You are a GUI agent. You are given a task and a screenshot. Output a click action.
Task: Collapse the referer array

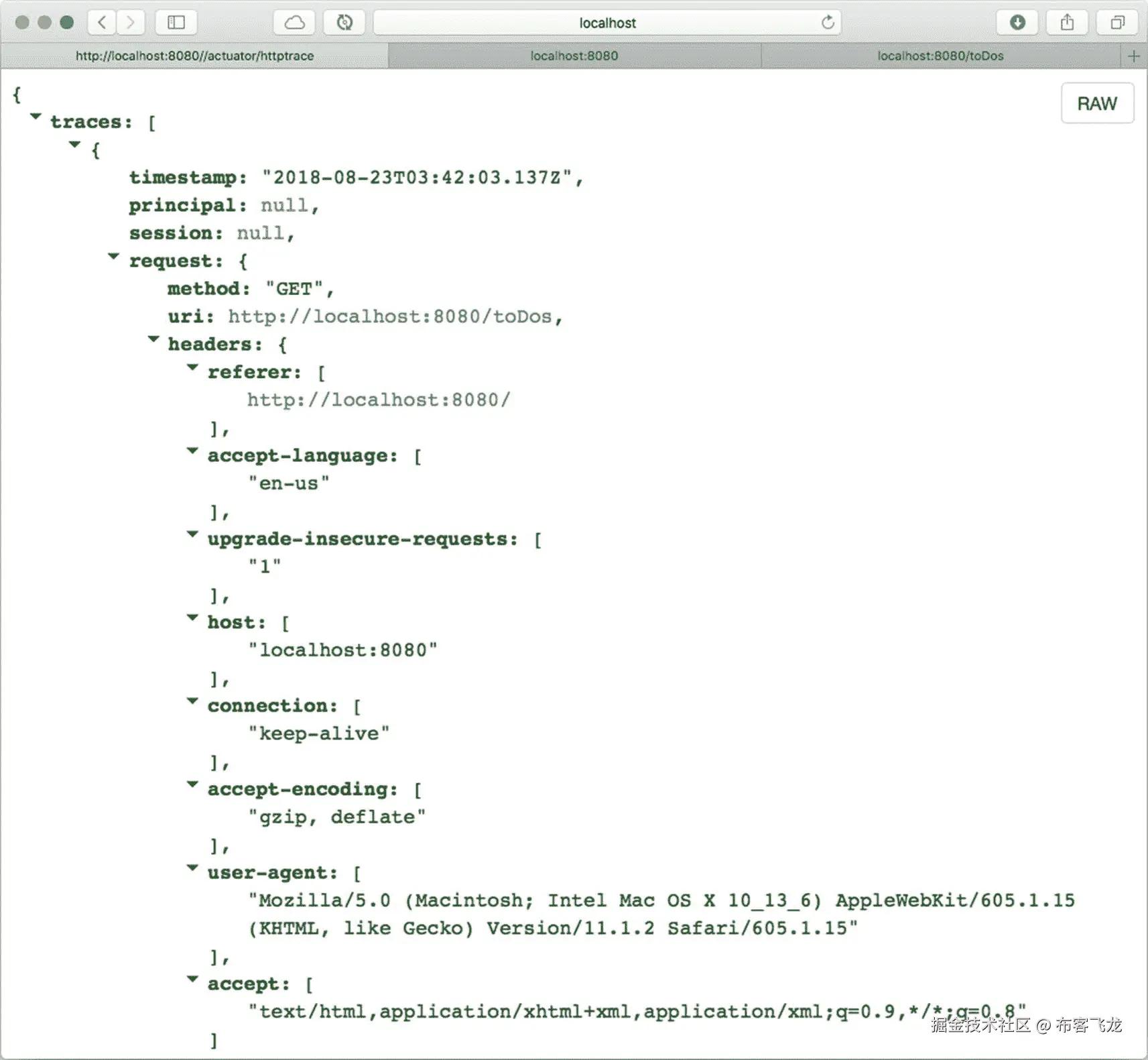192,367
